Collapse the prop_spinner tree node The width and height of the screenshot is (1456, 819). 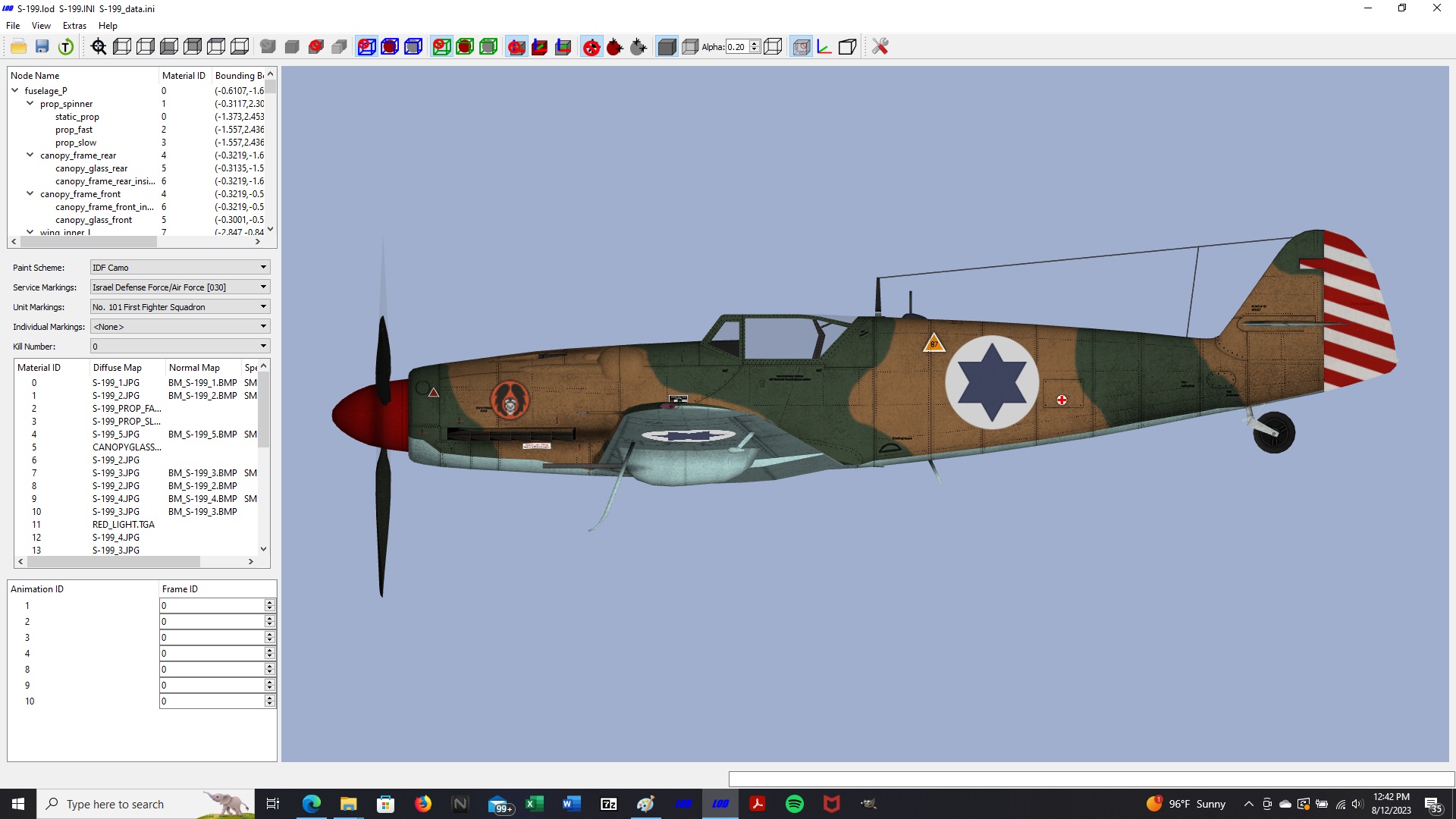click(30, 103)
